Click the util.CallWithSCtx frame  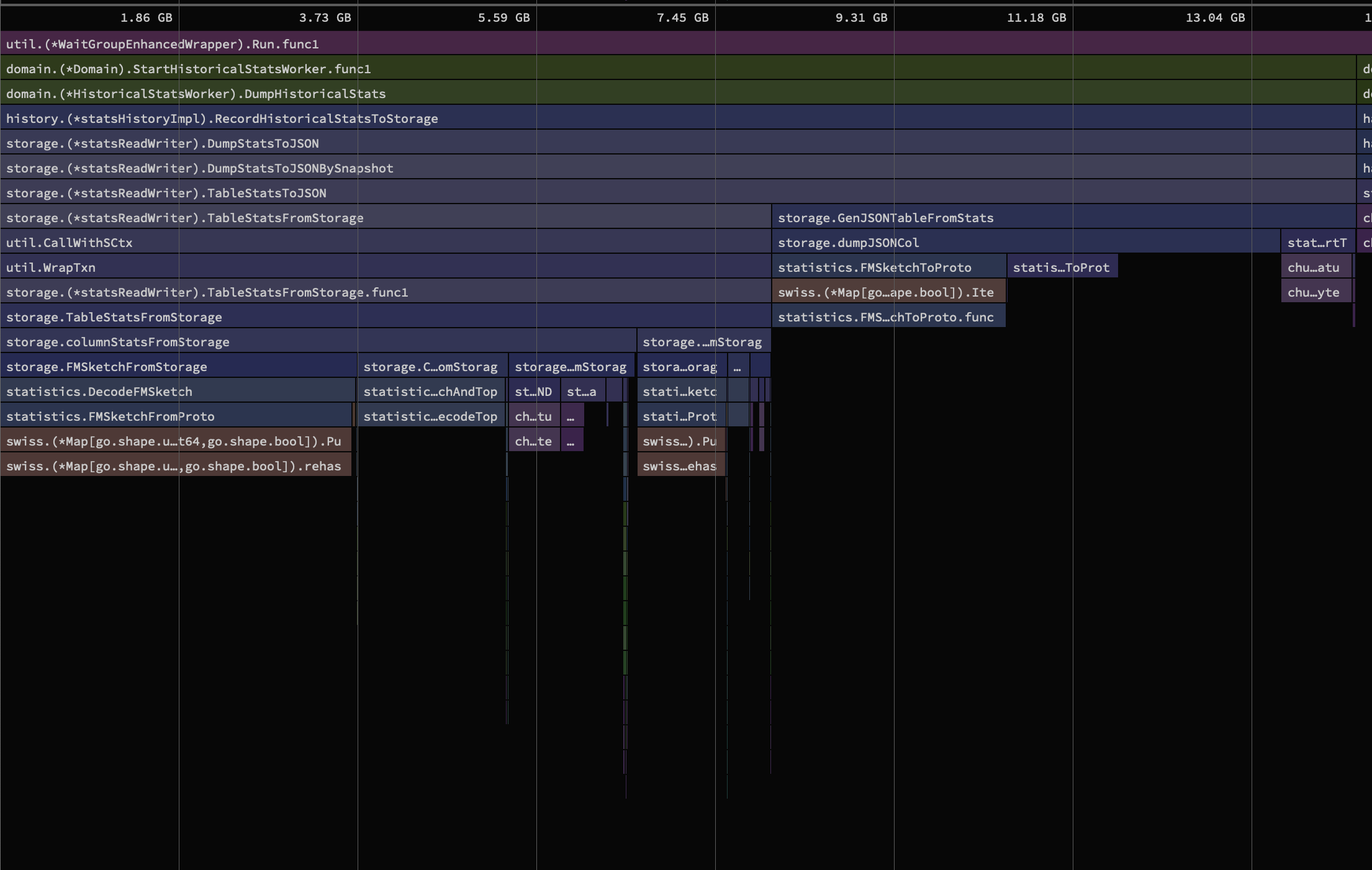point(70,243)
